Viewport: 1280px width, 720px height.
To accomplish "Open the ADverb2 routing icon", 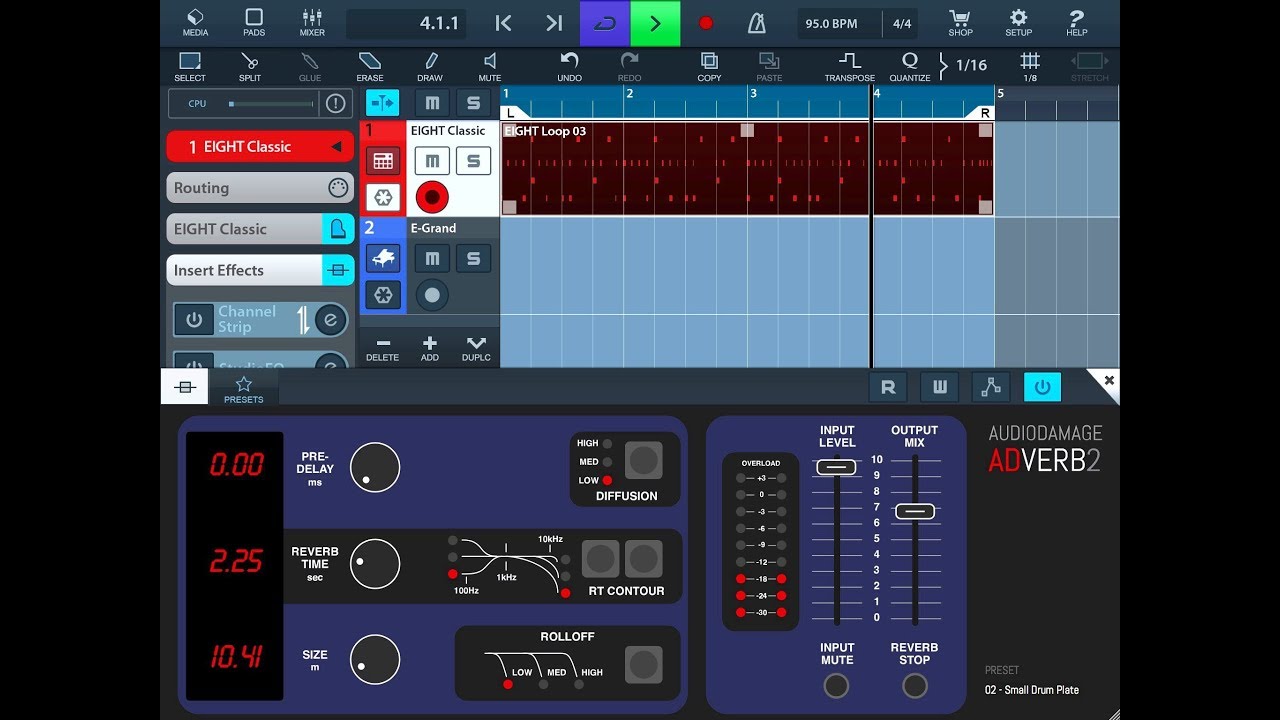I will click(x=990, y=387).
